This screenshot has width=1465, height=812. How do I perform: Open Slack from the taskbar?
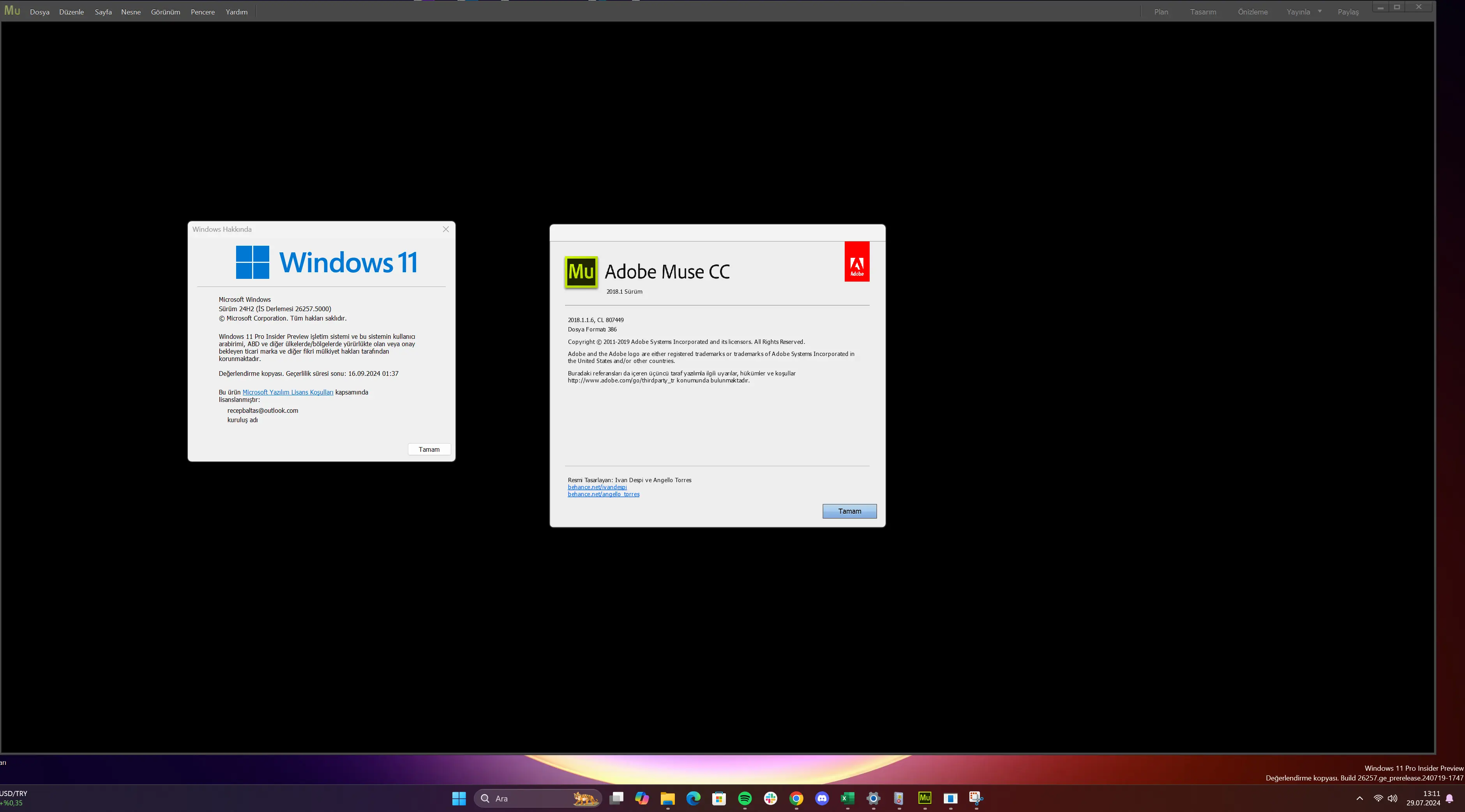click(x=771, y=798)
